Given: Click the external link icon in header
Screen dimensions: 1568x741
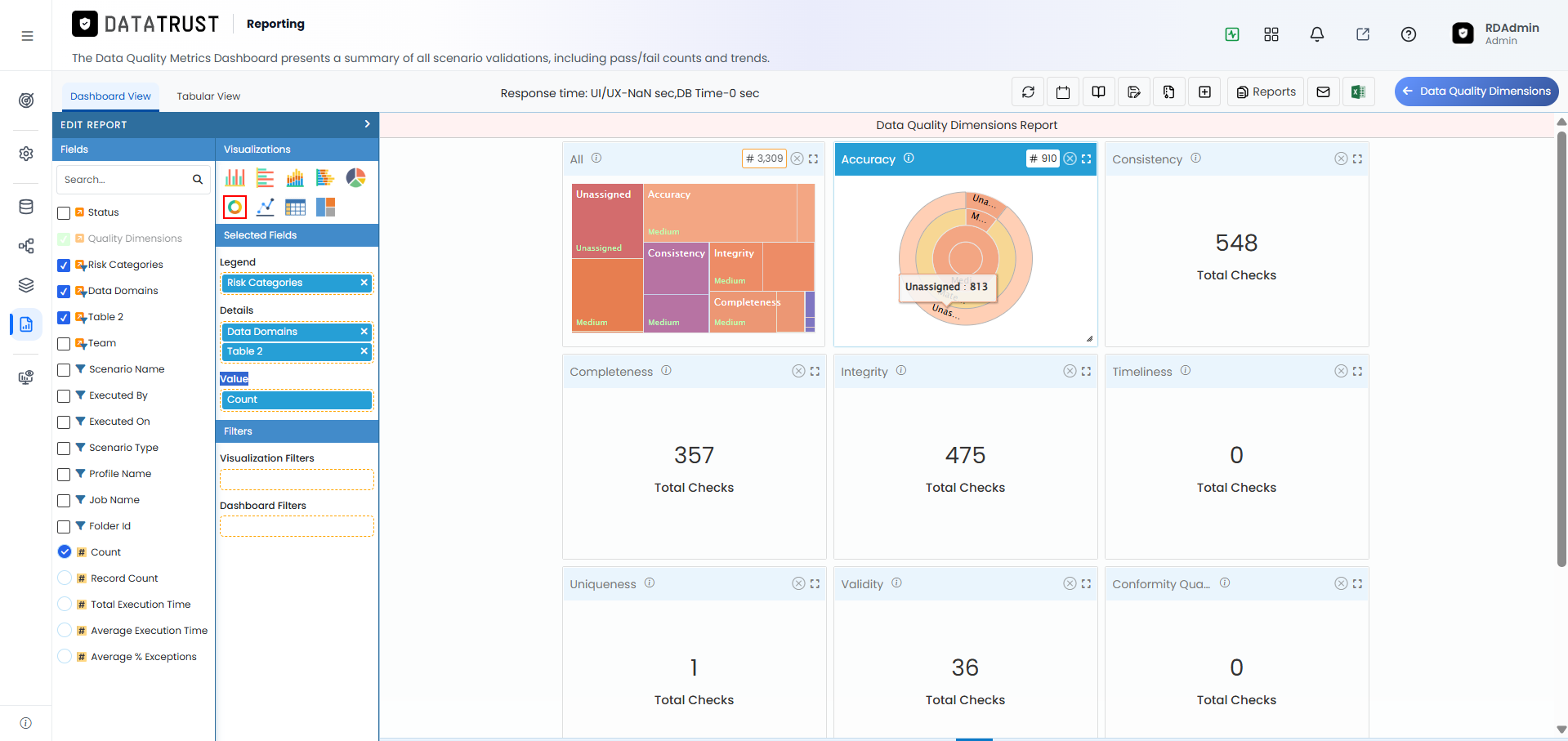Looking at the screenshot, I should pos(1363,34).
